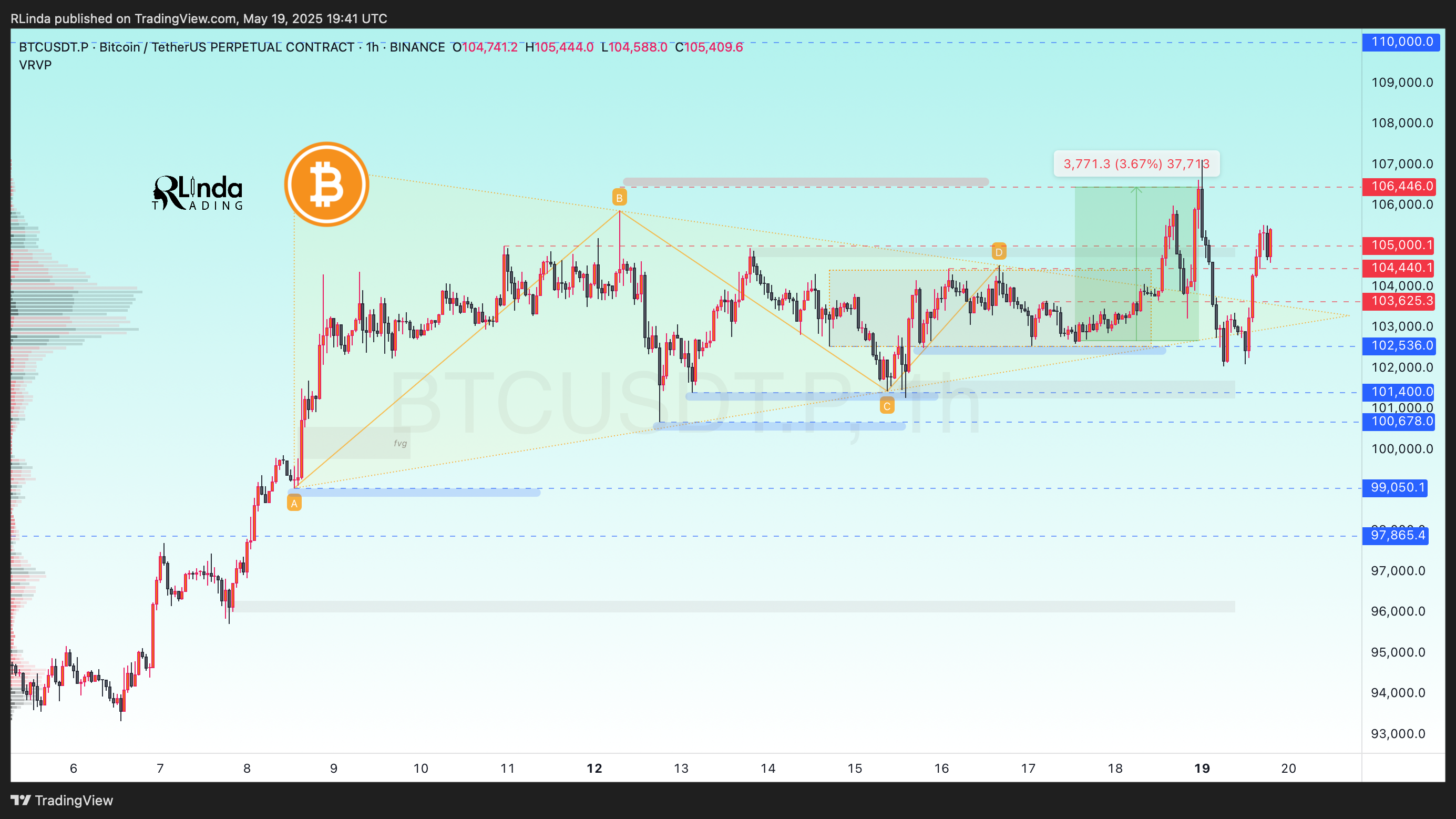Click date 19 on time axis
This screenshot has width=1456, height=819.
(1202, 768)
